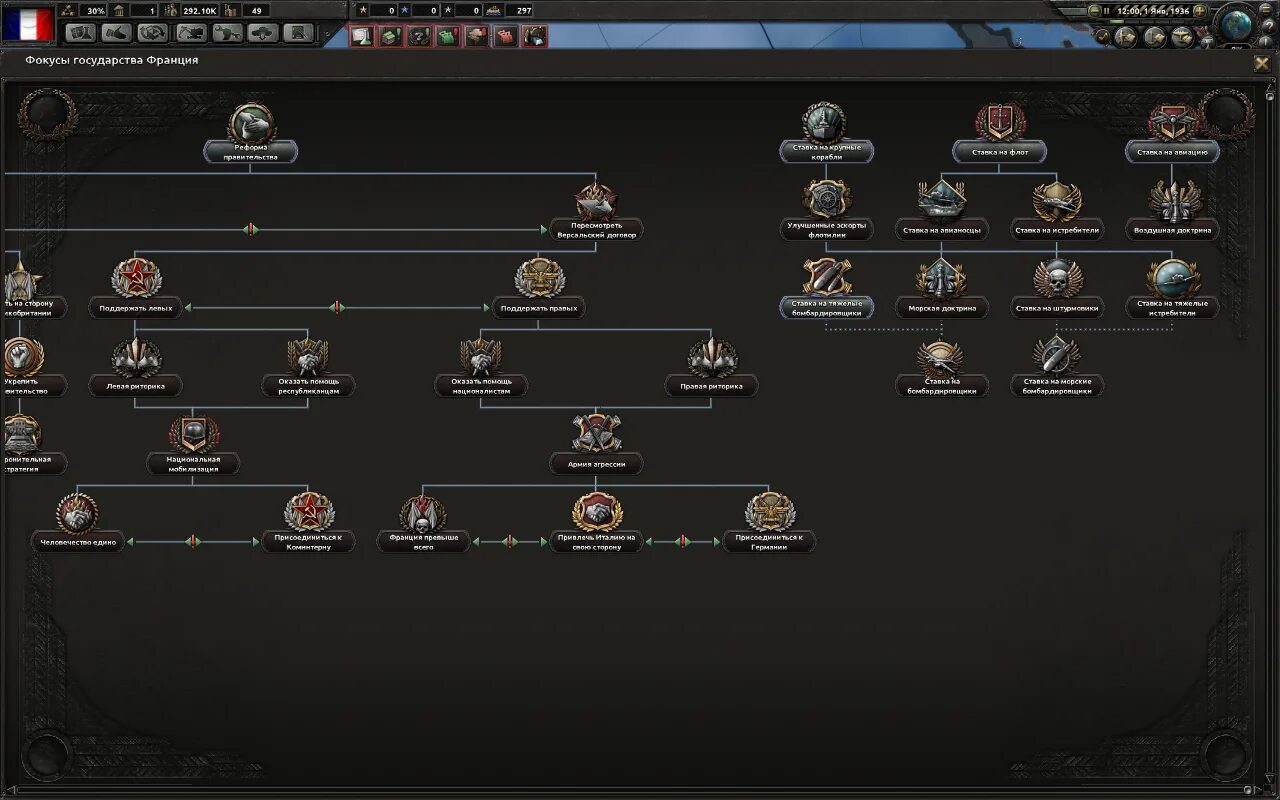The image size is (1280, 800).
Task: Click the green factory alert with red exclamation
Action: tap(448, 36)
